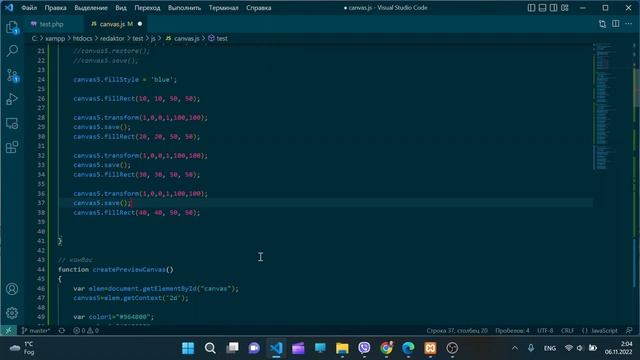The width and height of the screenshot is (640, 360).
Task: Change end of line sequence CRLF
Action: tap(567, 331)
